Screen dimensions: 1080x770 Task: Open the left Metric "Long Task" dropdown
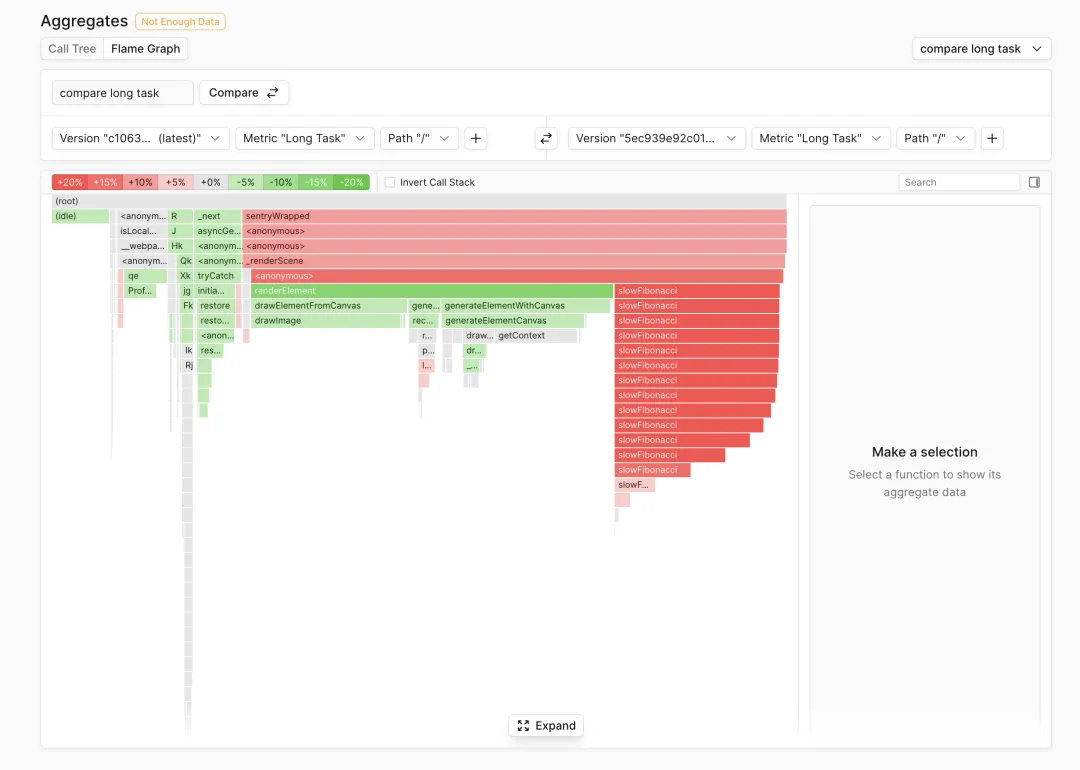point(304,138)
